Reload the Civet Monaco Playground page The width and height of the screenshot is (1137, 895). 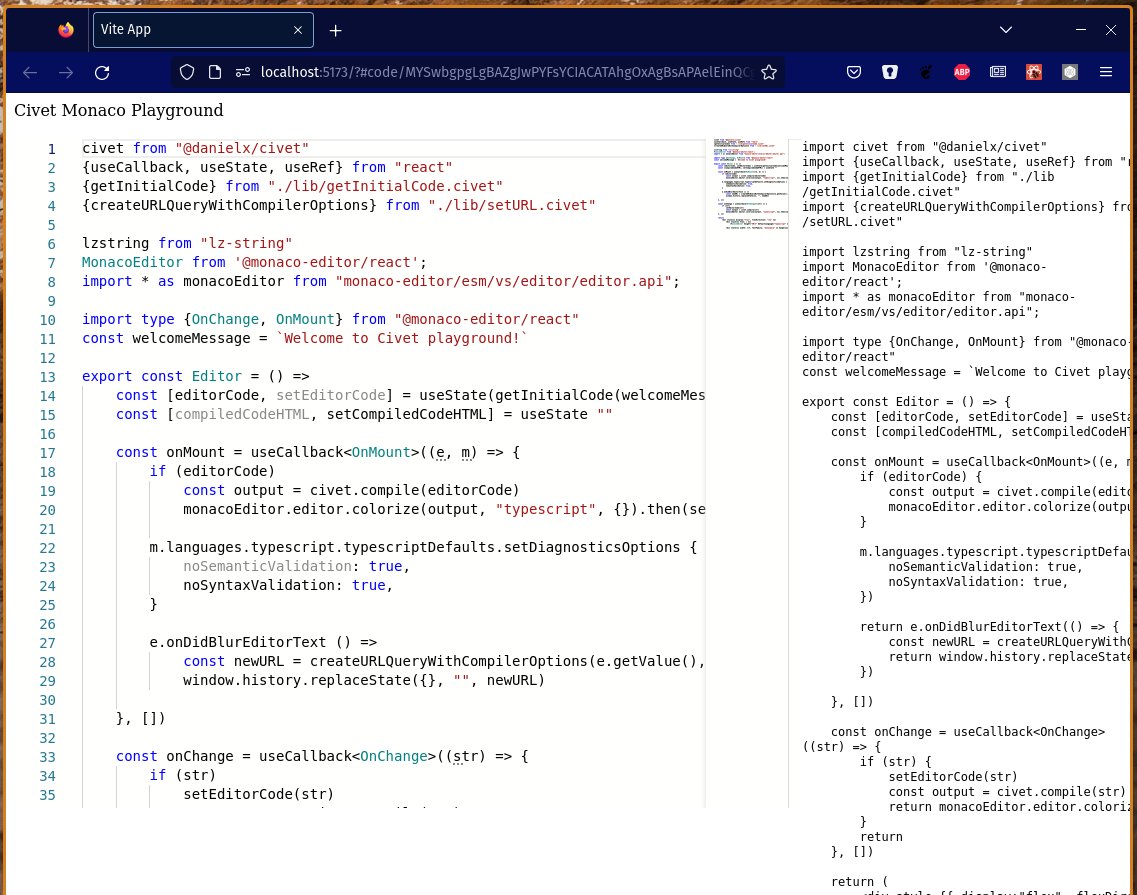pyautogui.click(x=102, y=72)
